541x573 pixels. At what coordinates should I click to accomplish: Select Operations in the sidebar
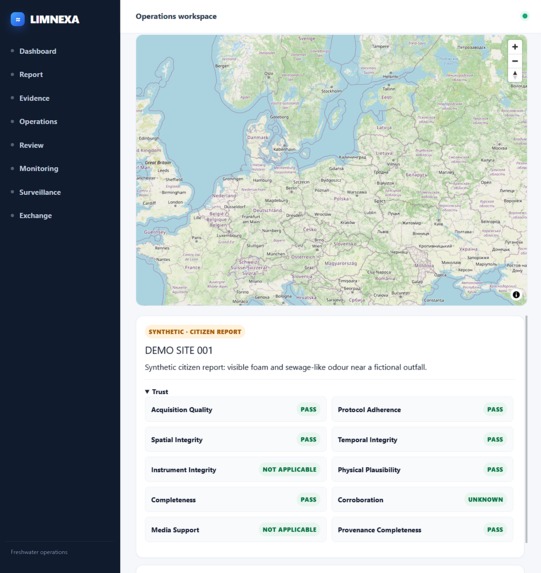coord(38,122)
